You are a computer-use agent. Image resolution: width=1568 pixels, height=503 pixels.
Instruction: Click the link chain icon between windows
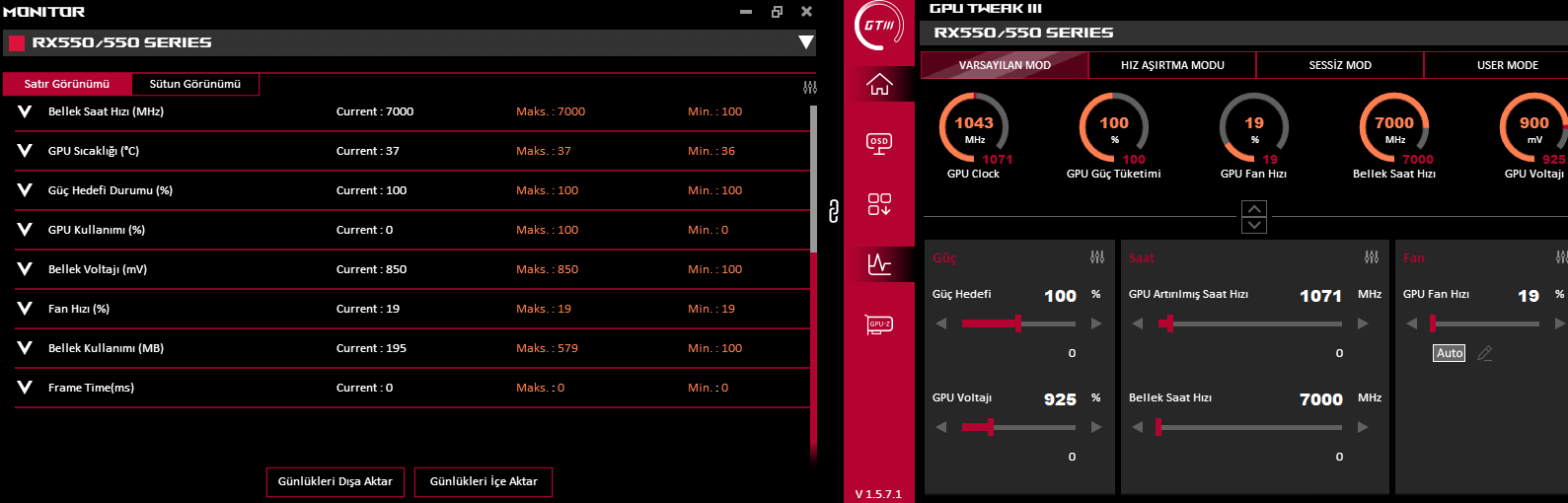point(833,211)
